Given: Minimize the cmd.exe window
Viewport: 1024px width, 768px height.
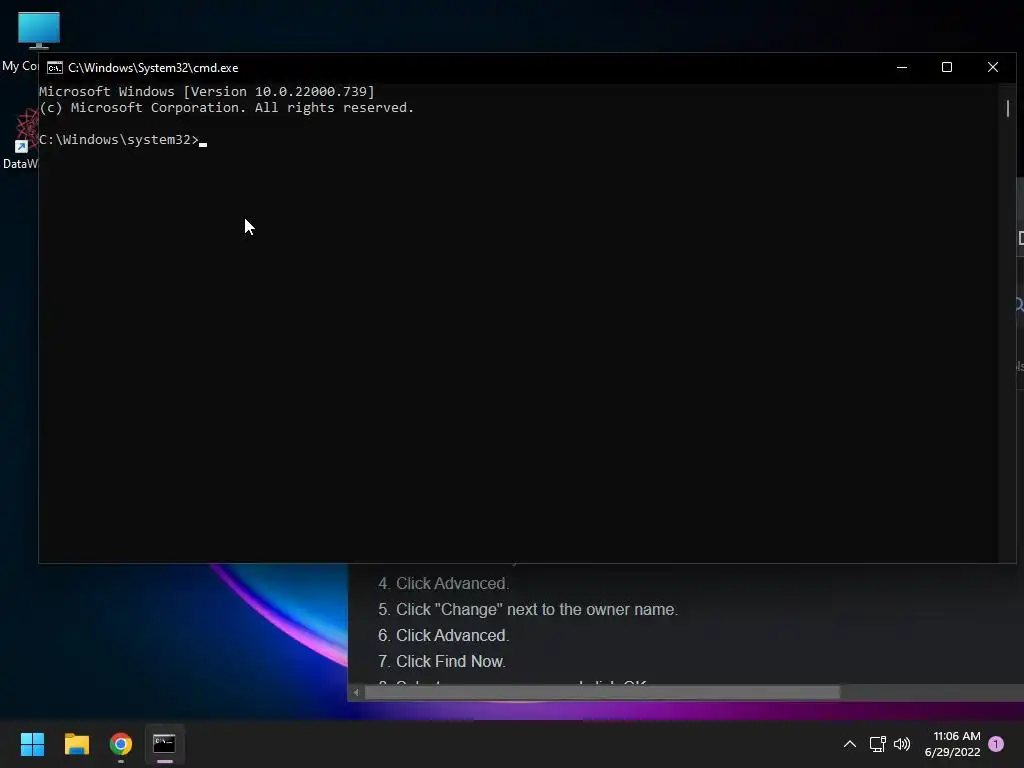Looking at the screenshot, I should 902,67.
